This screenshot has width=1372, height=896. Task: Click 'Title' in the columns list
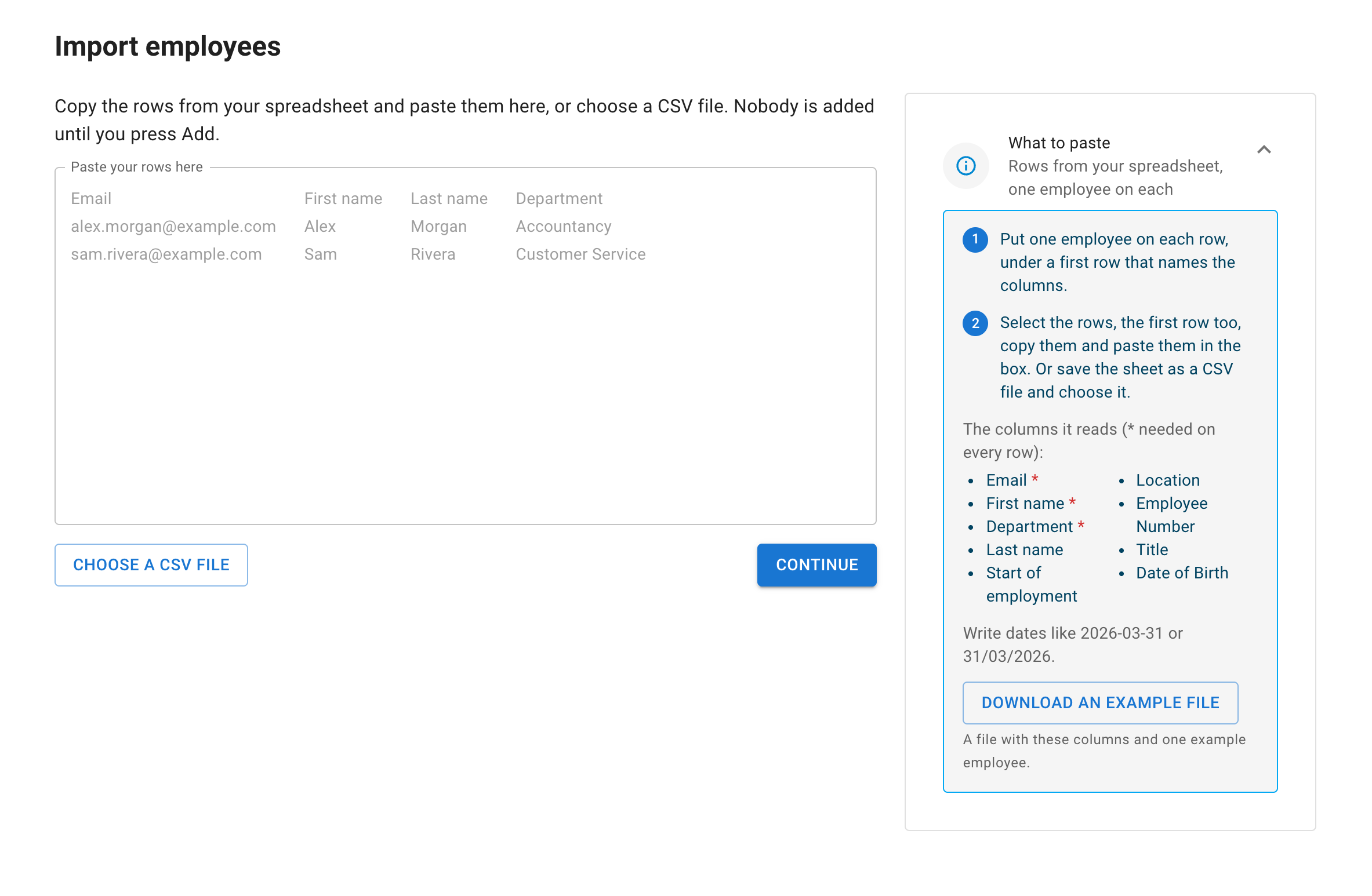1152,549
